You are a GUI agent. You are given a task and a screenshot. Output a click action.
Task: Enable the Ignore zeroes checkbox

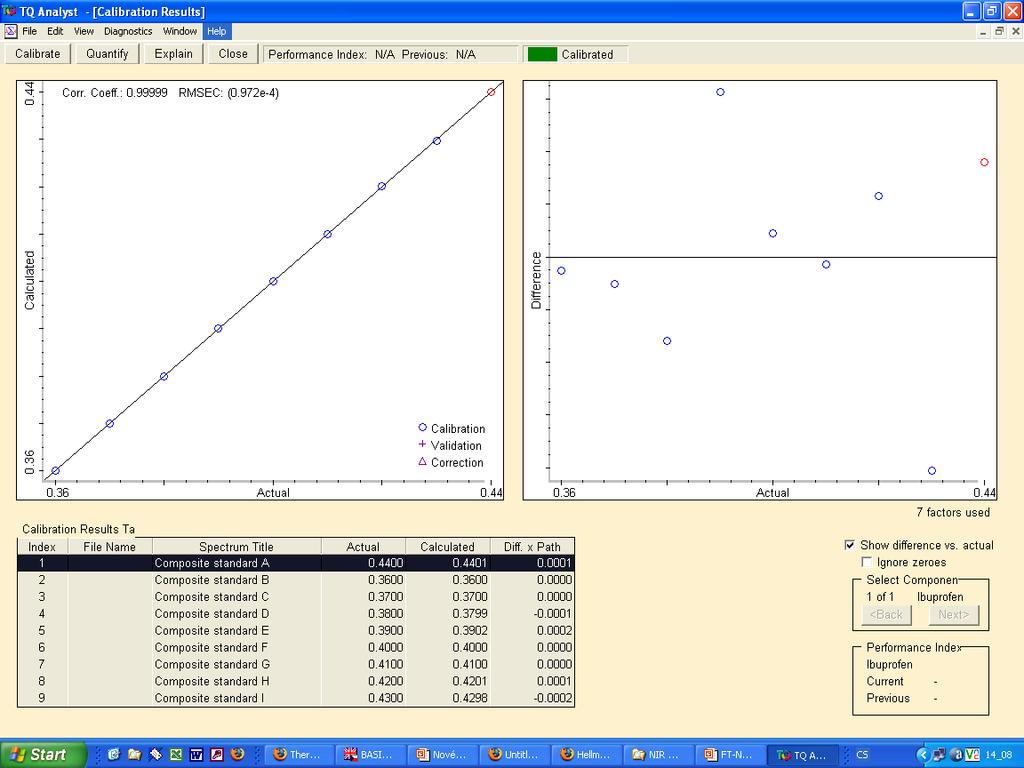coord(866,562)
